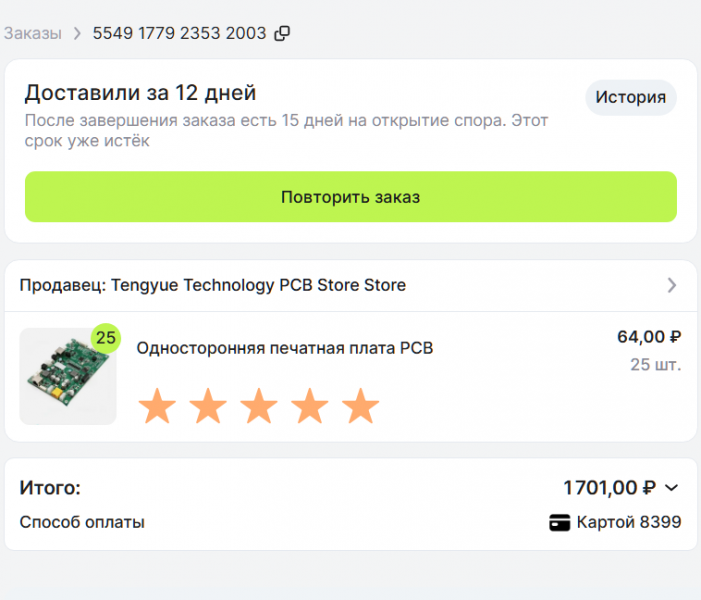Open Односторонняя печатная плата PCB product title

click(x=284, y=348)
